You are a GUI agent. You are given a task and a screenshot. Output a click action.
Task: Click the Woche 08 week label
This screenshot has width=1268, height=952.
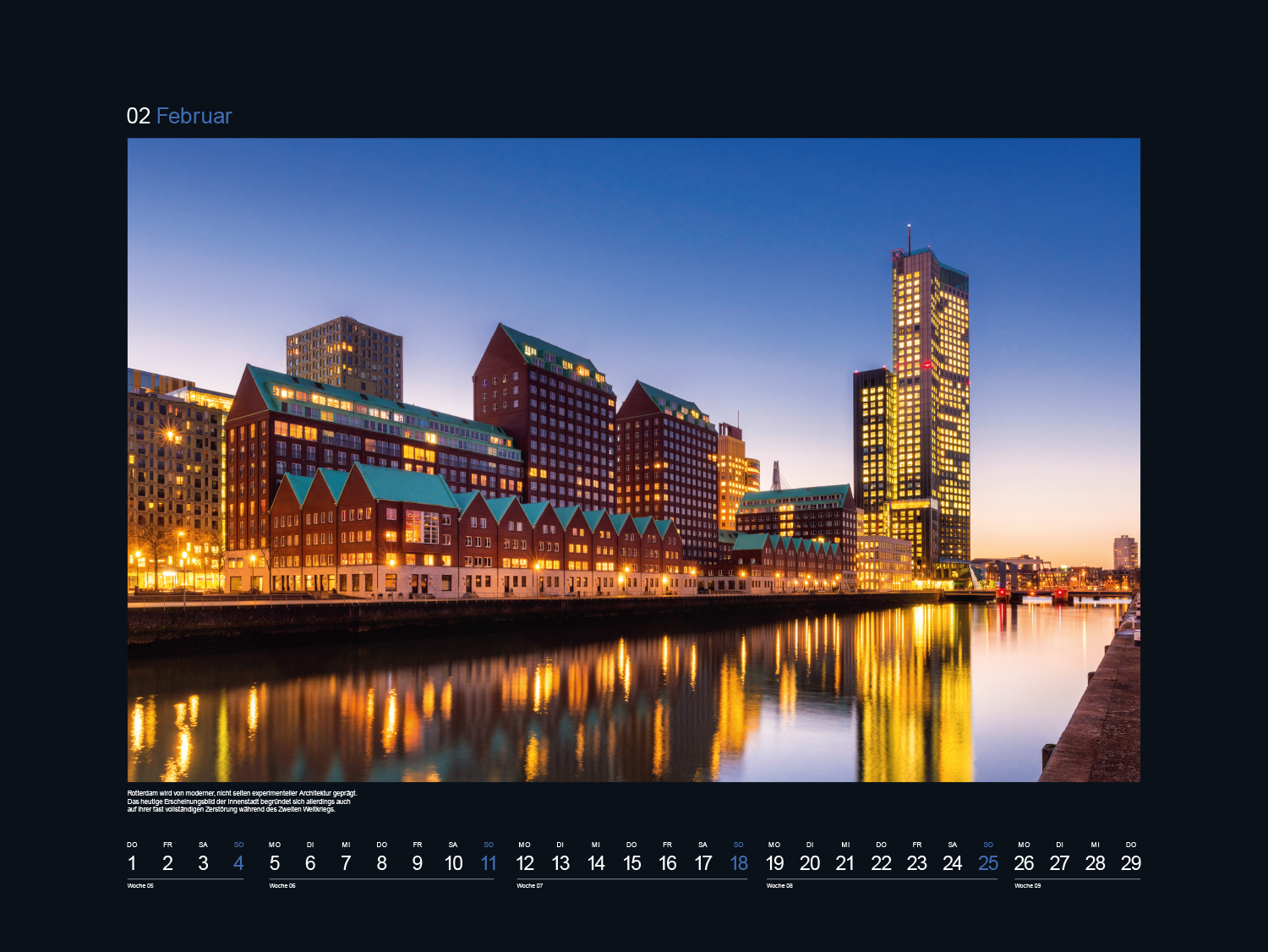(x=779, y=886)
